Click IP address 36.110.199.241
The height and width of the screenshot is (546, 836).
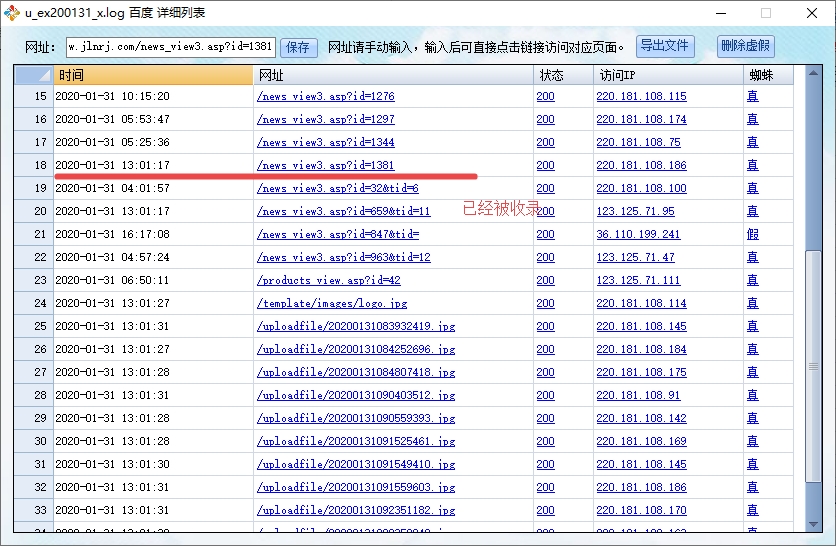(x=638, y=234)
